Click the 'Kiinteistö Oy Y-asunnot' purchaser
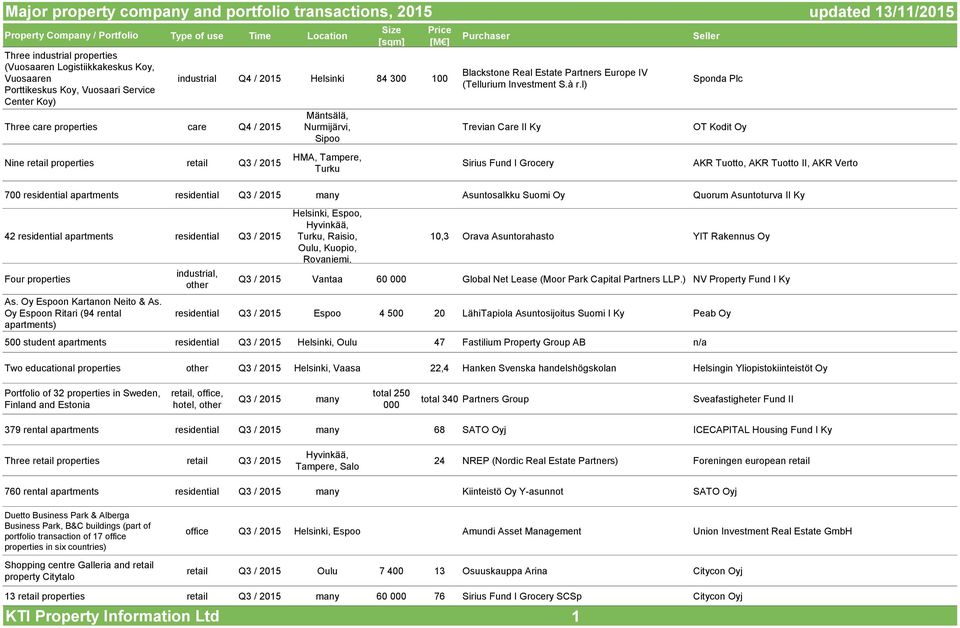 pyautogui.click(x=512, y=492)
